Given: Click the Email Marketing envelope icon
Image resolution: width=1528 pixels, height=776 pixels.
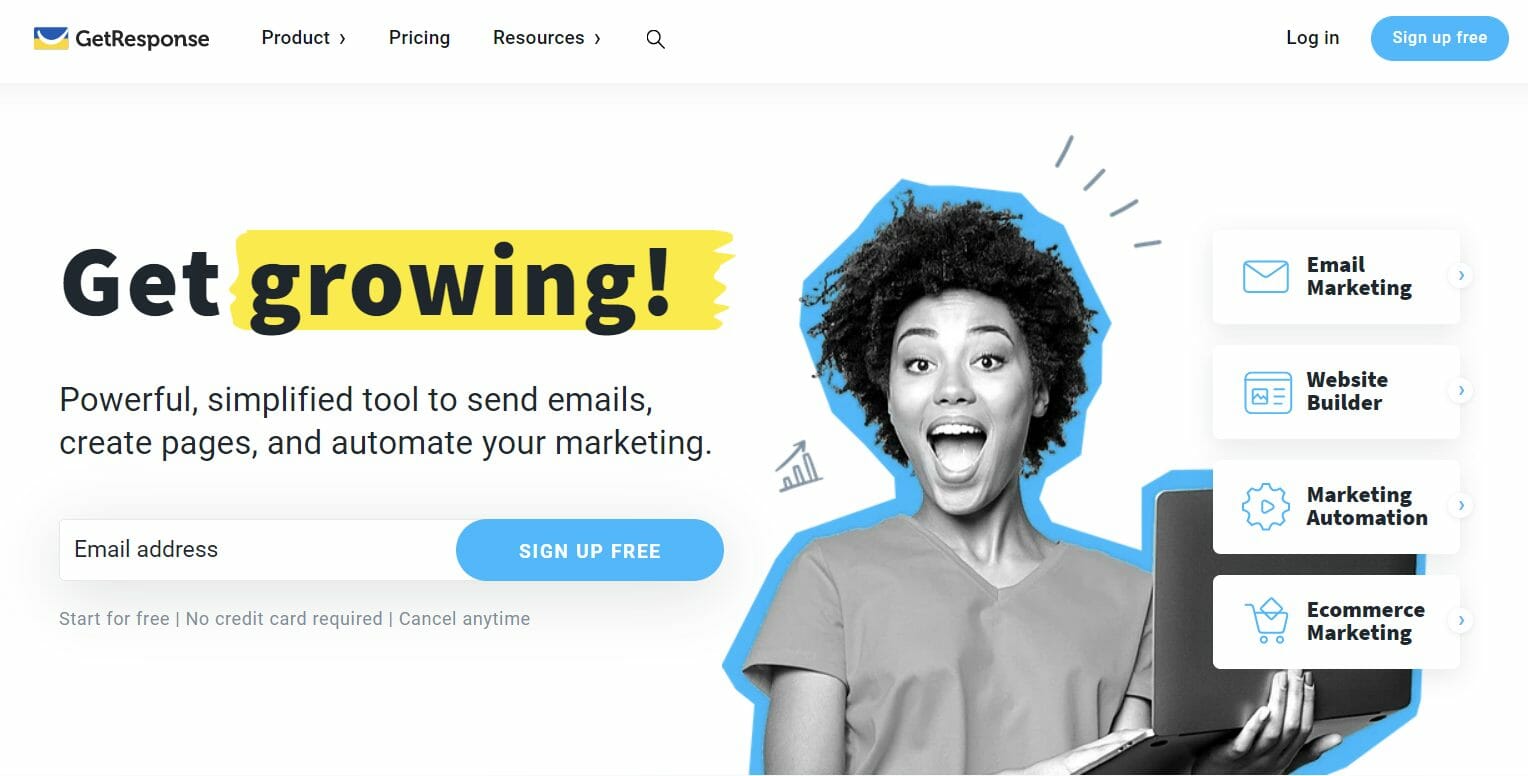Looking at the screenshot, I should (1265, 276).
